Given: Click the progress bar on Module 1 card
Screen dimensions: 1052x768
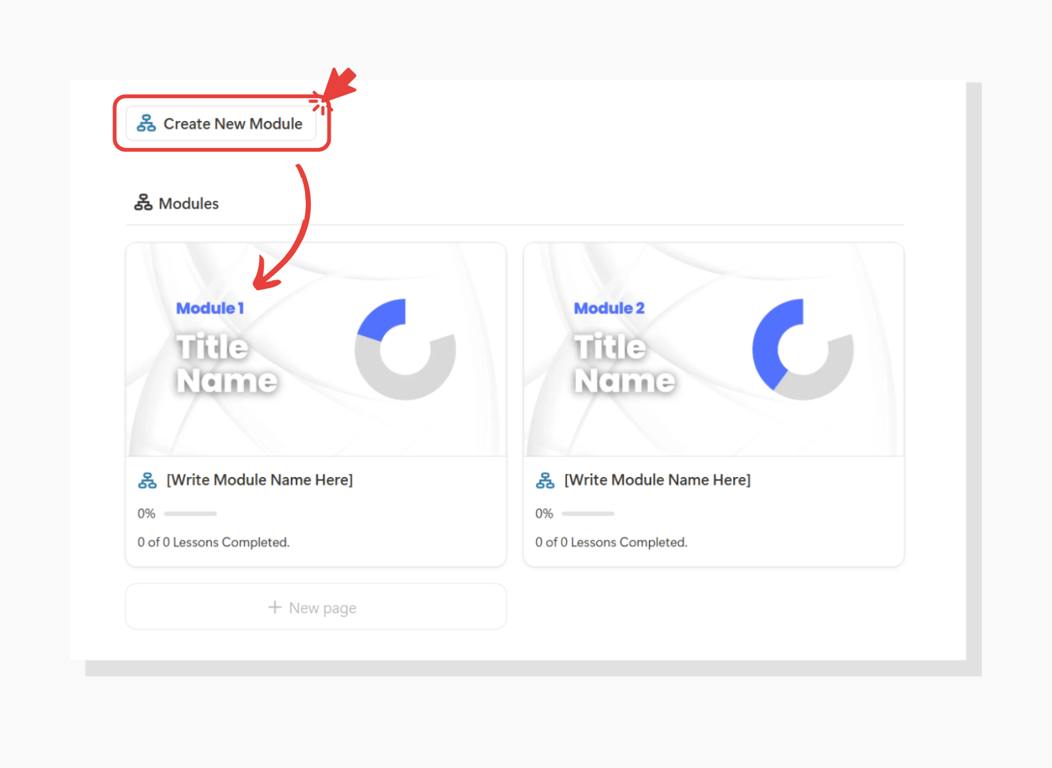Looking at the screenshot, I should pos(191,514).
